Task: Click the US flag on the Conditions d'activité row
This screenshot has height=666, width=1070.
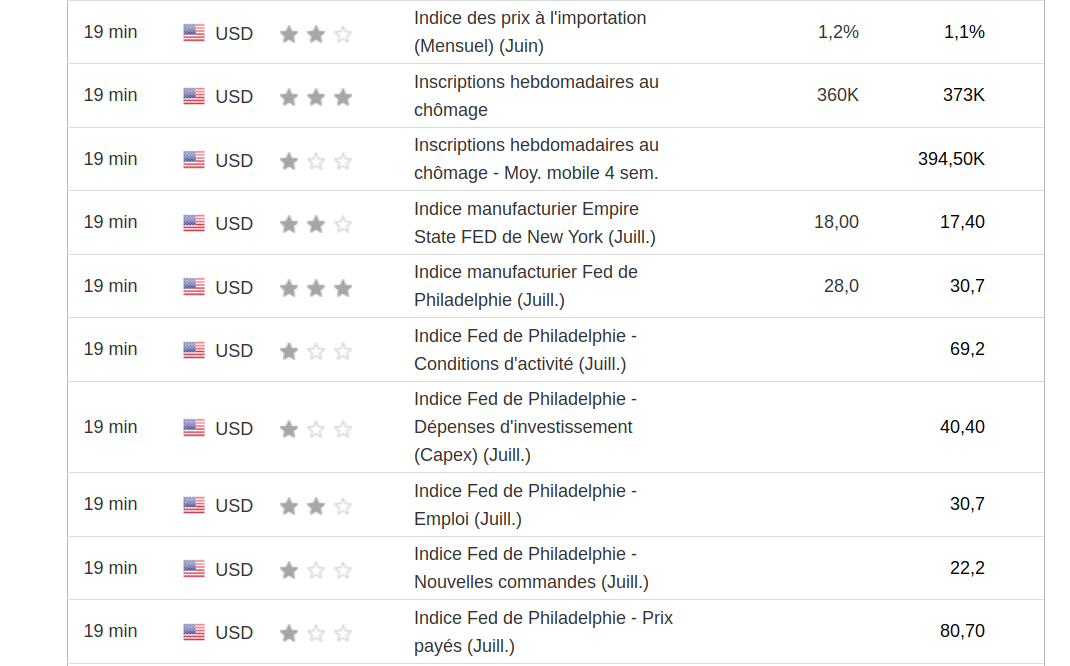Action: click(x=194, y=350)
